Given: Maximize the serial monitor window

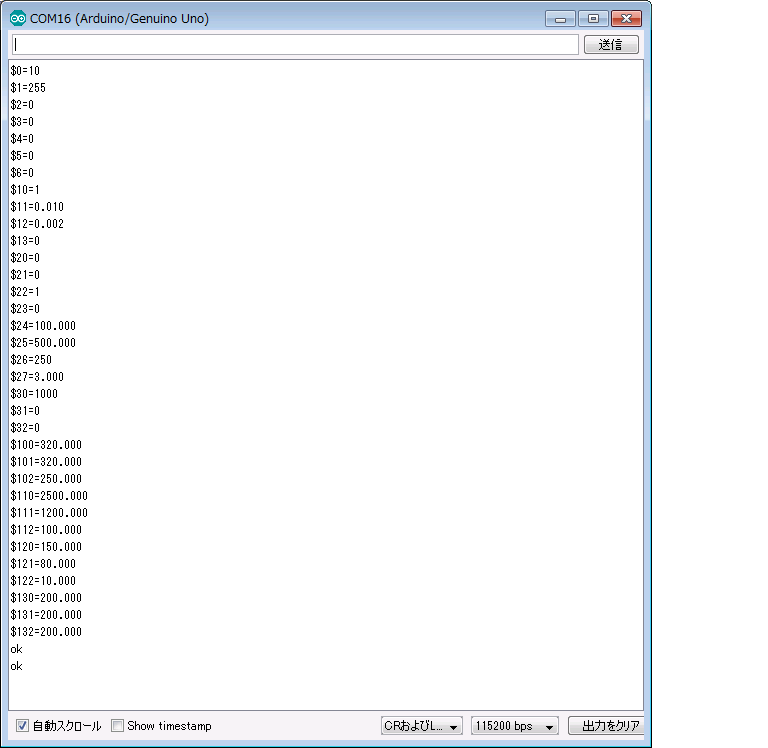Looking at the screenshot, I should (592, 18).
